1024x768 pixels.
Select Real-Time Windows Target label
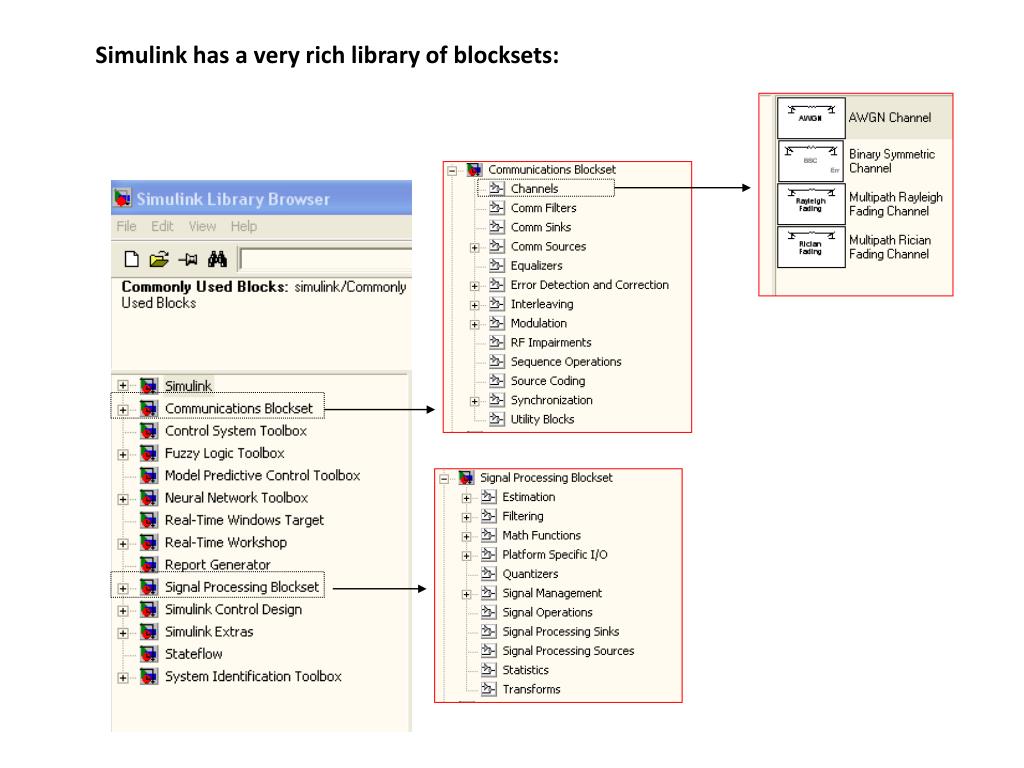pyautogui.click(x=244, y=520)
